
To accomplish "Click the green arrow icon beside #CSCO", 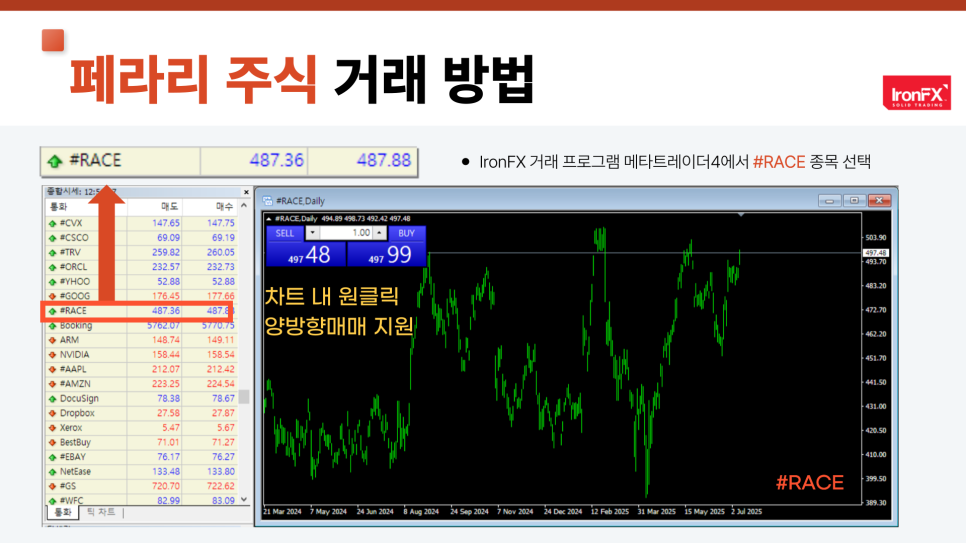I will click(52, 238).
